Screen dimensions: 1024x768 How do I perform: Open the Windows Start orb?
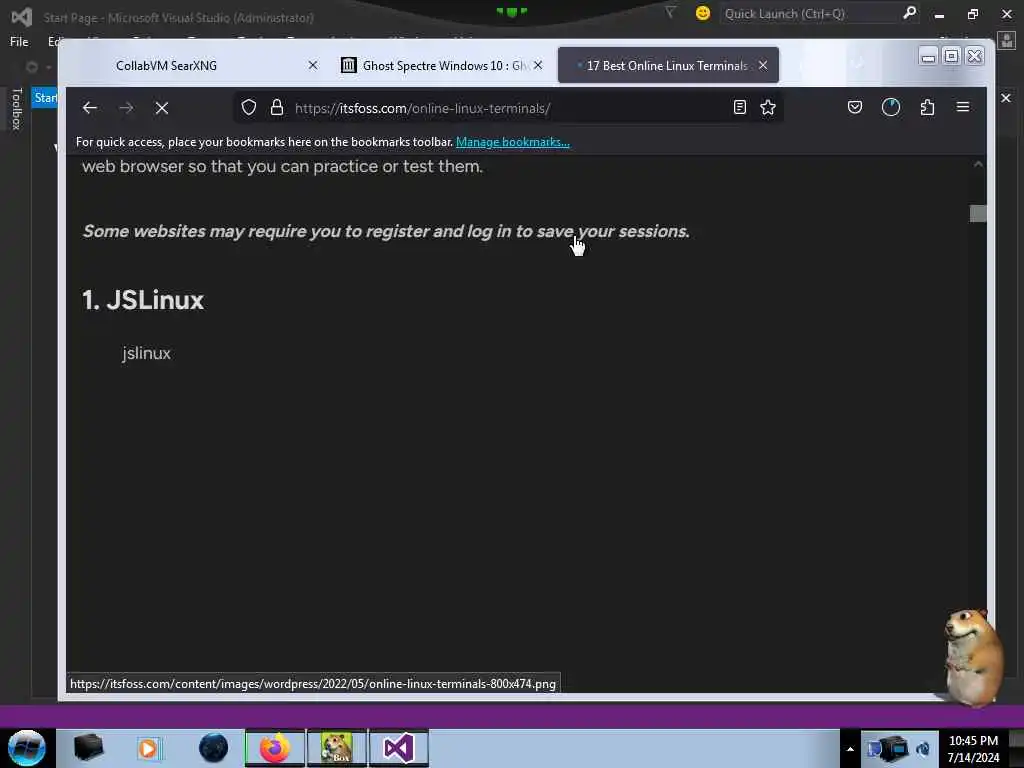pos(27,748)
